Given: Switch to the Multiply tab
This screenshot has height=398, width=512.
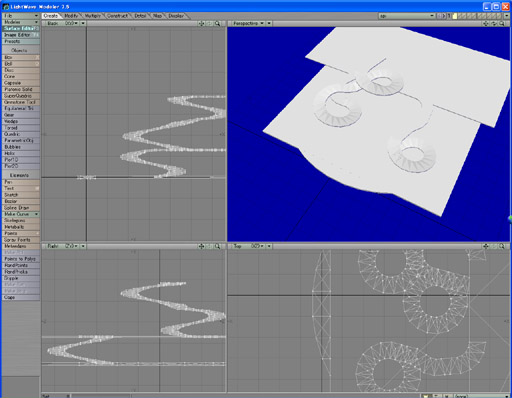Looking at the screenshot, I should pyautogui.click(x=92, y=16).
